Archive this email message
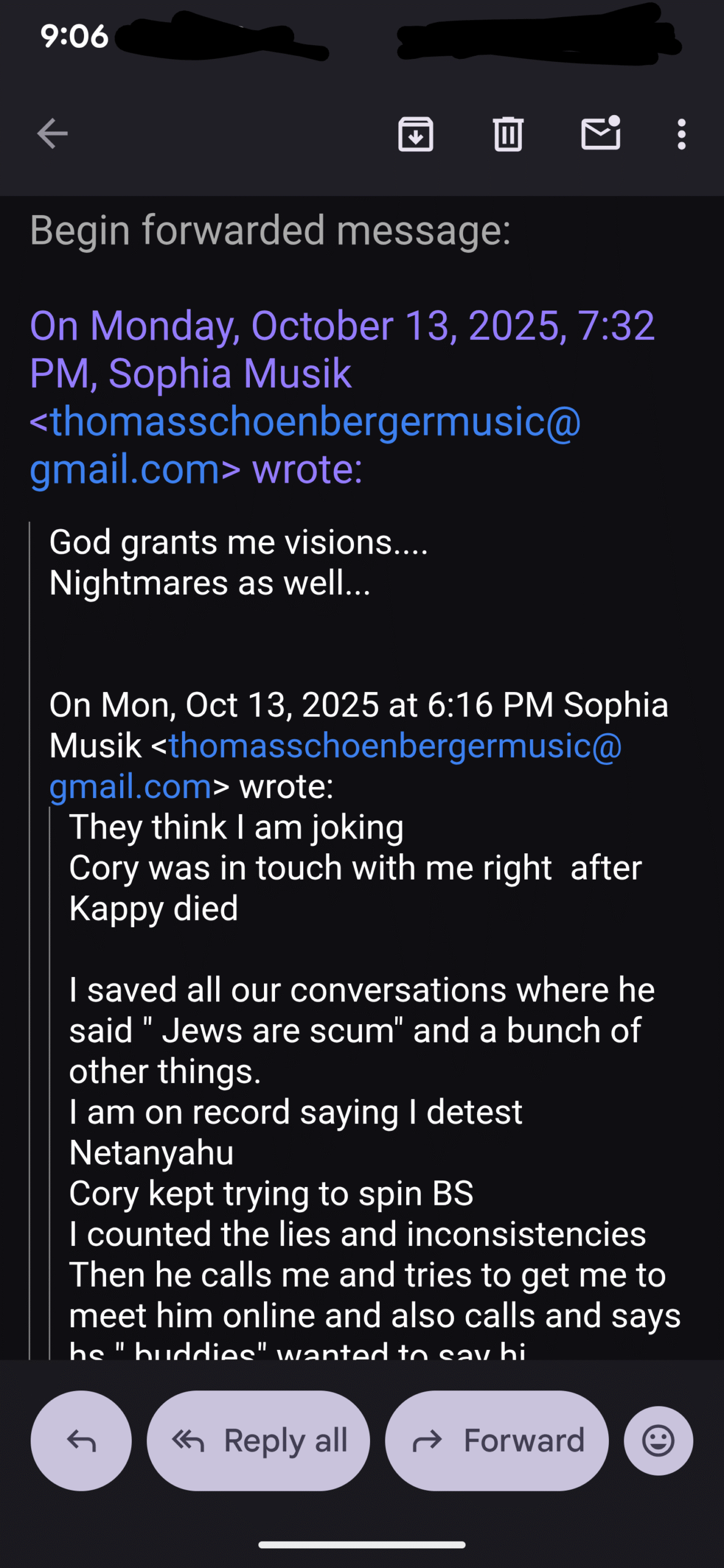This screenshot has height=1568, width=724. tap(416, 134)
